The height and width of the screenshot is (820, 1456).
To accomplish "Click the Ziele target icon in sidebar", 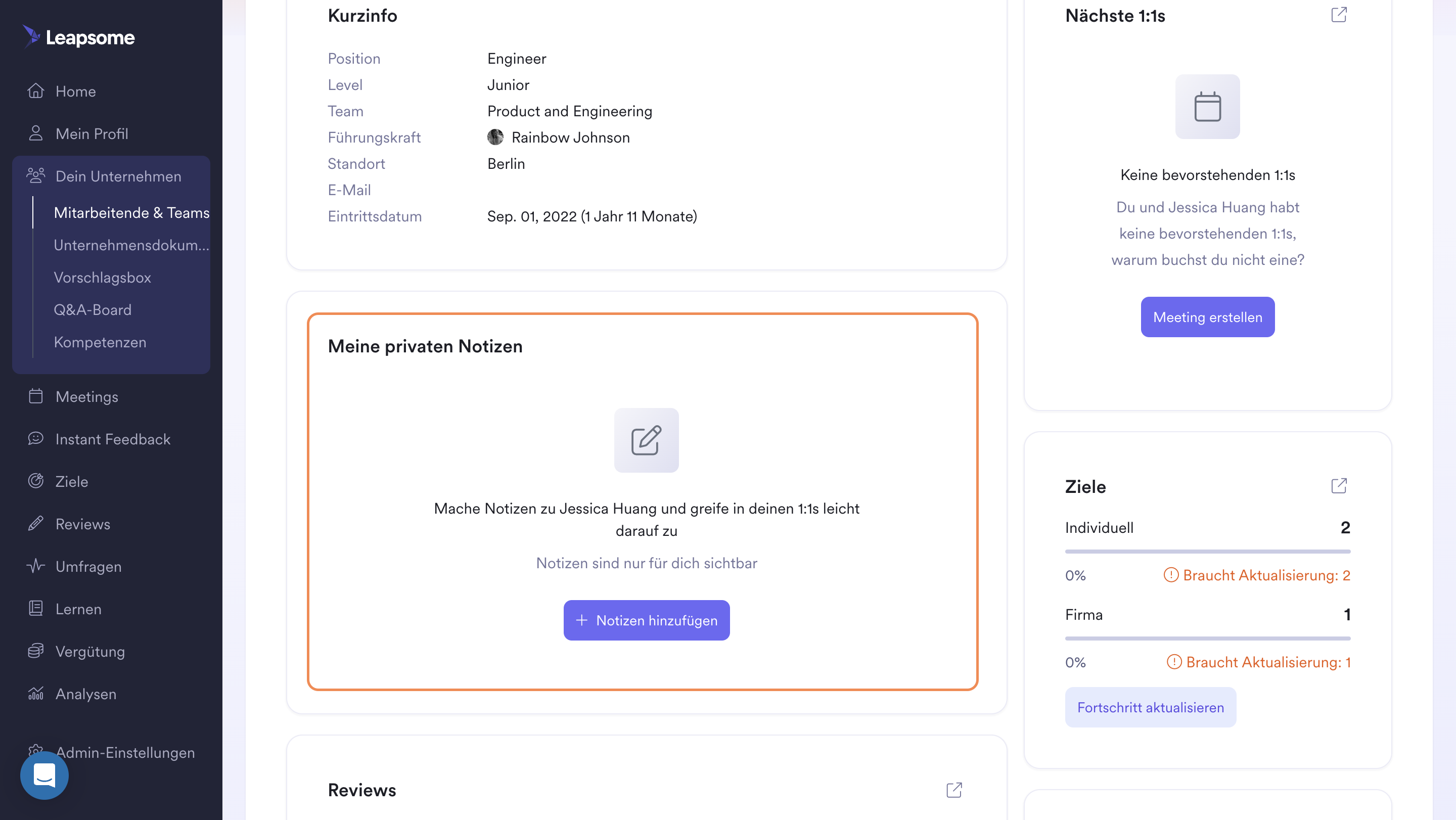I will click(x=35, y=481).
